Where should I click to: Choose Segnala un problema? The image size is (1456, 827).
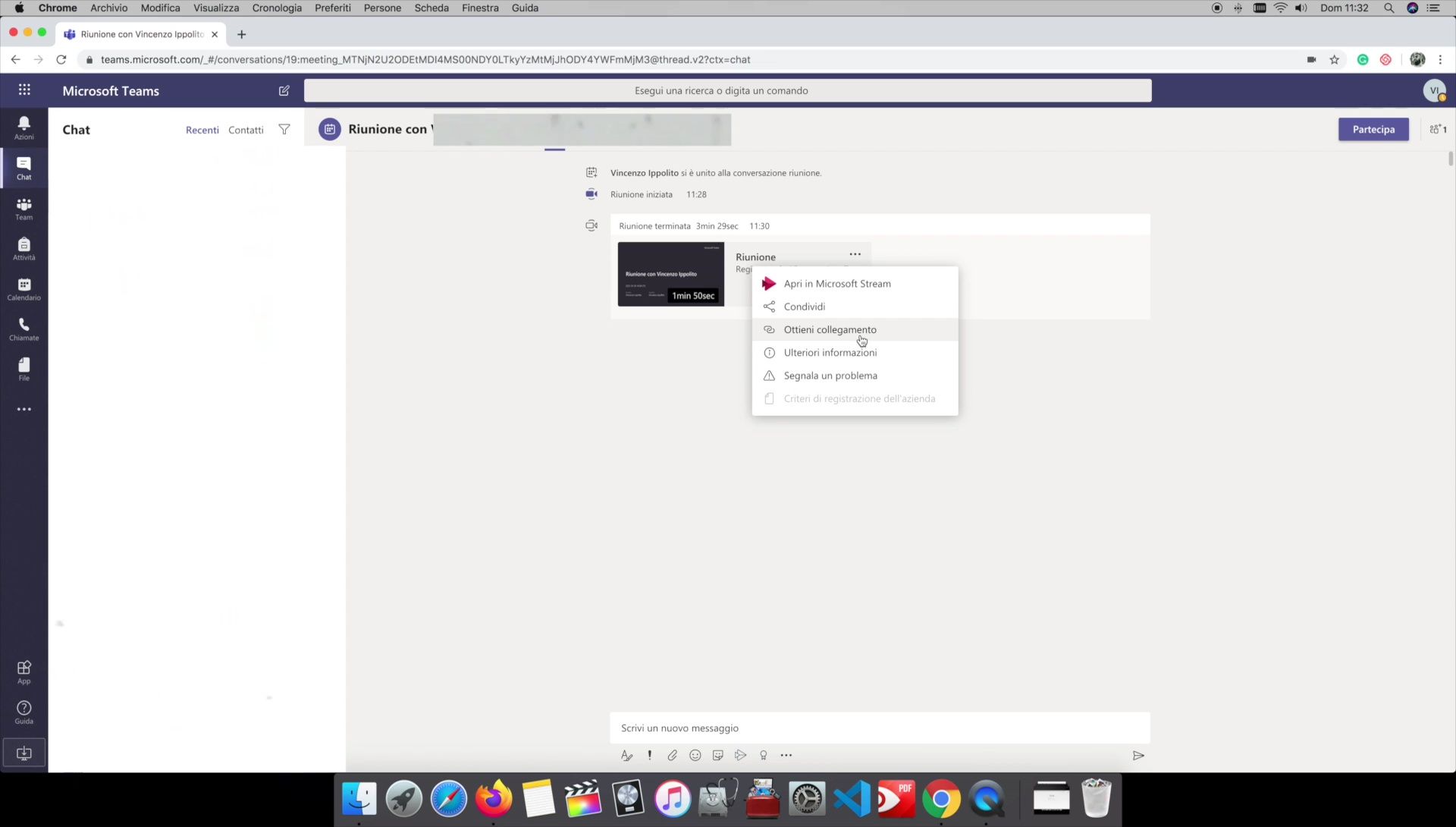point(855,376)
